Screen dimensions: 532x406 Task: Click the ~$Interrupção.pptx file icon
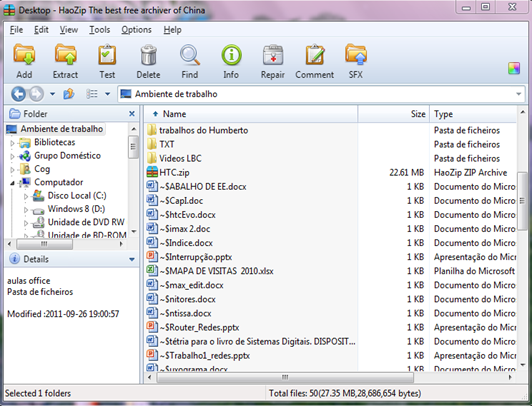point(152,257)
